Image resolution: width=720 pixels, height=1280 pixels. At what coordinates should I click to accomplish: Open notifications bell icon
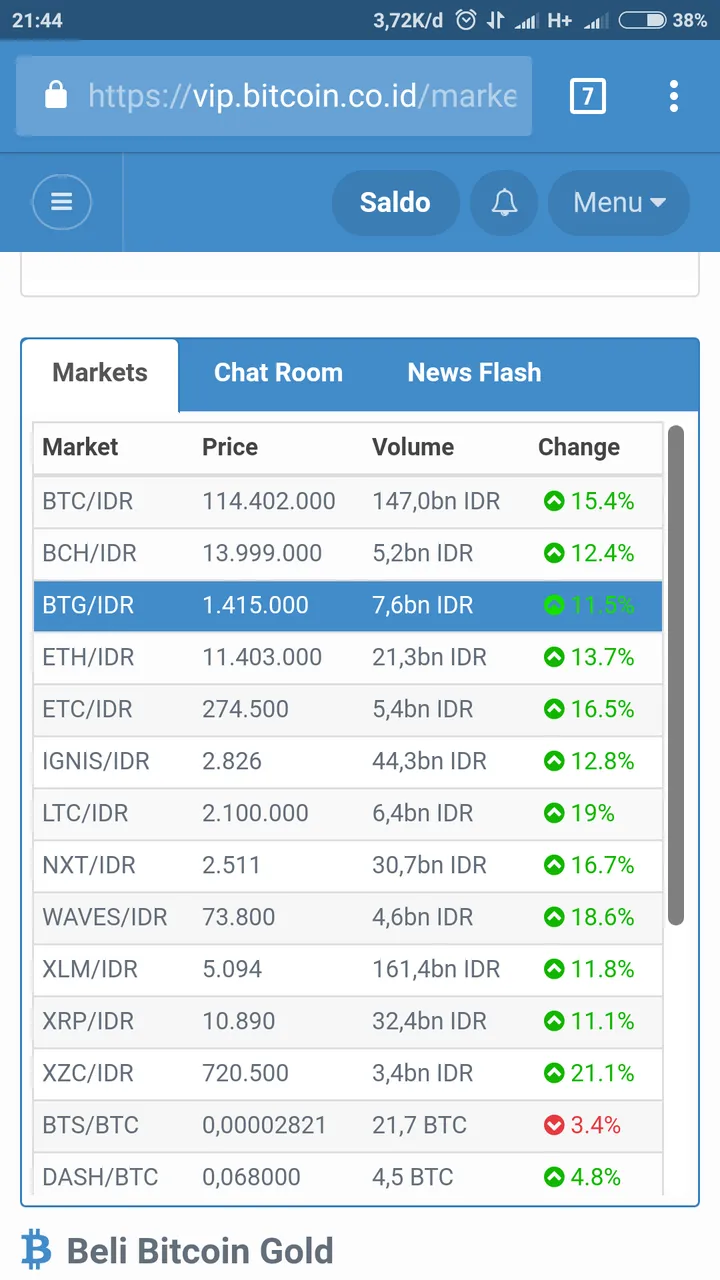pos(504,202)
